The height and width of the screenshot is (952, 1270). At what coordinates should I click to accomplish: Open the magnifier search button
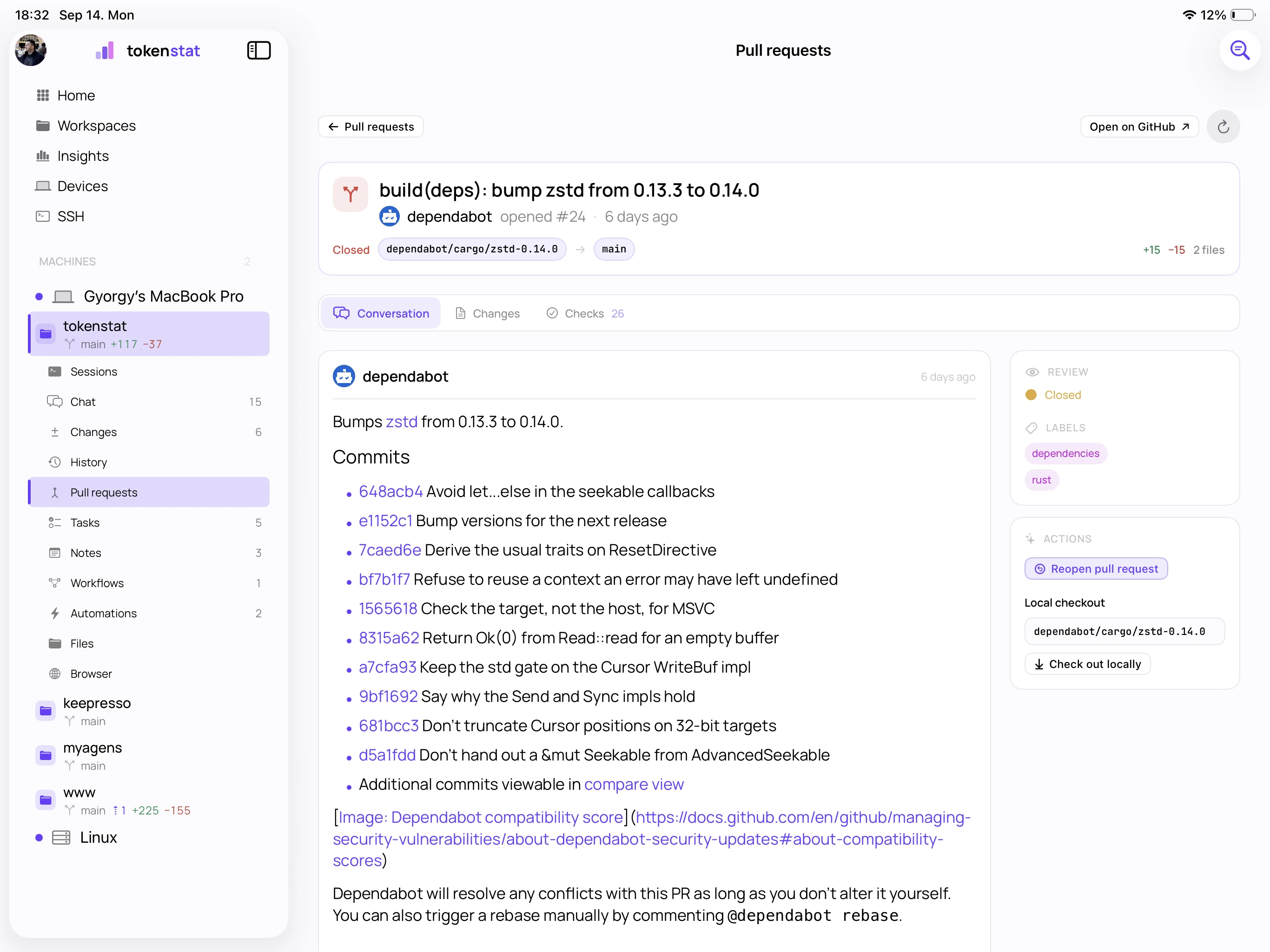[x=1240, y=51]
